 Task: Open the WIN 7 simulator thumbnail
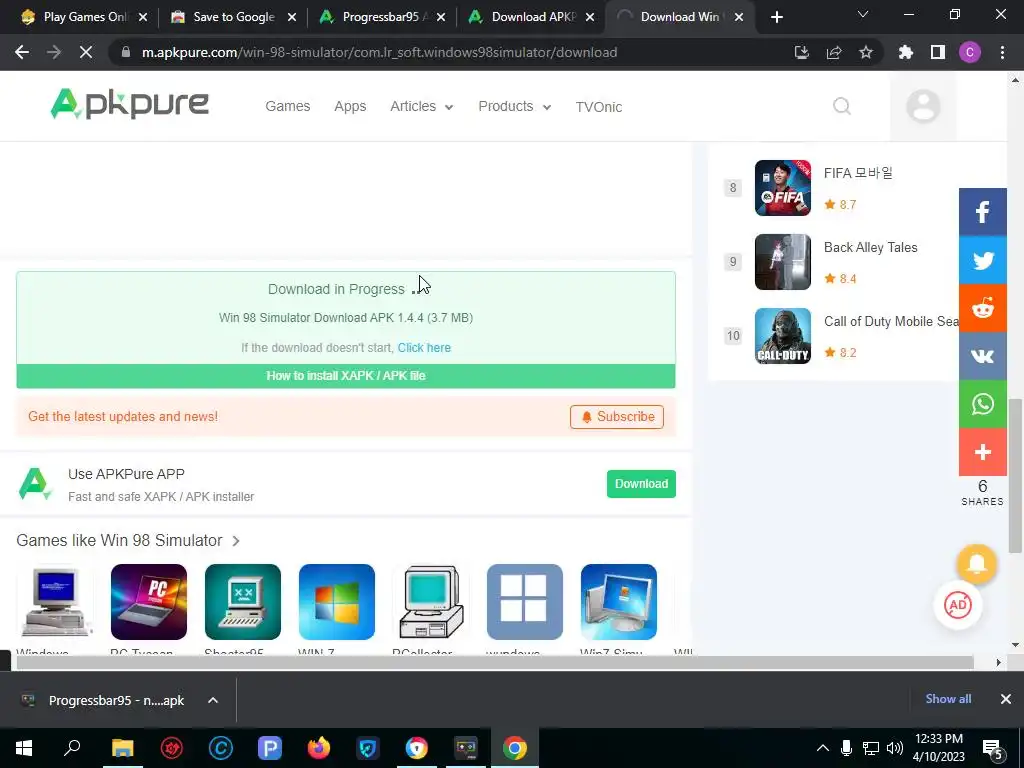coord(337,602)
